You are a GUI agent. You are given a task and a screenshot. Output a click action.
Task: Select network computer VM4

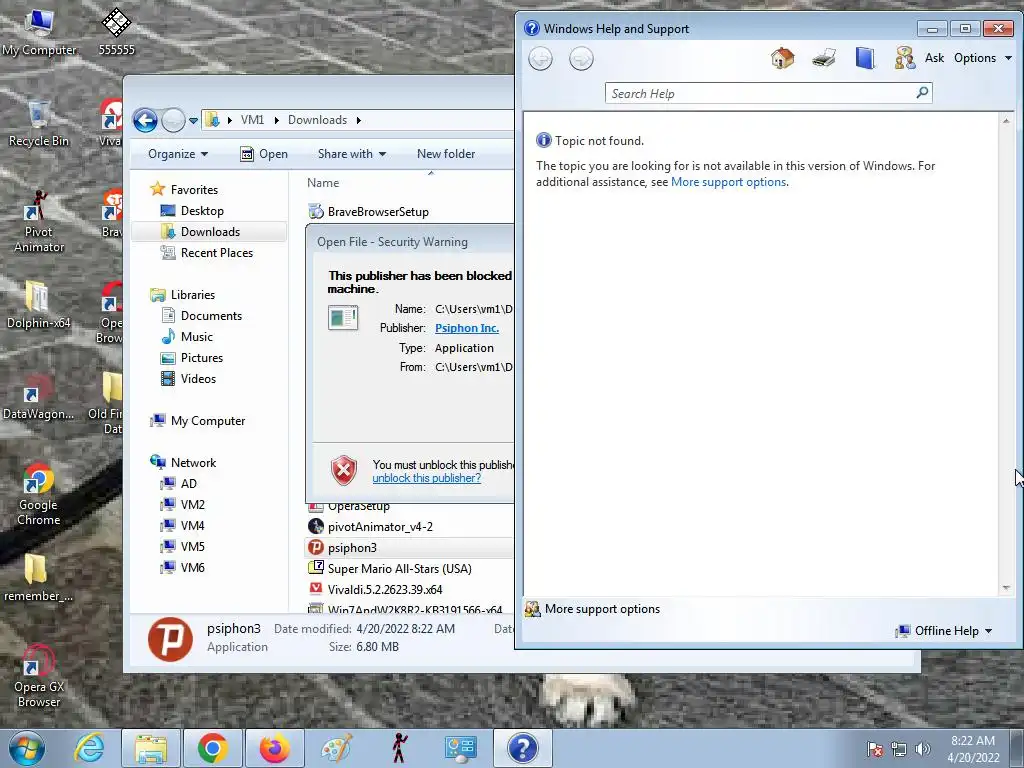[192, 526]
